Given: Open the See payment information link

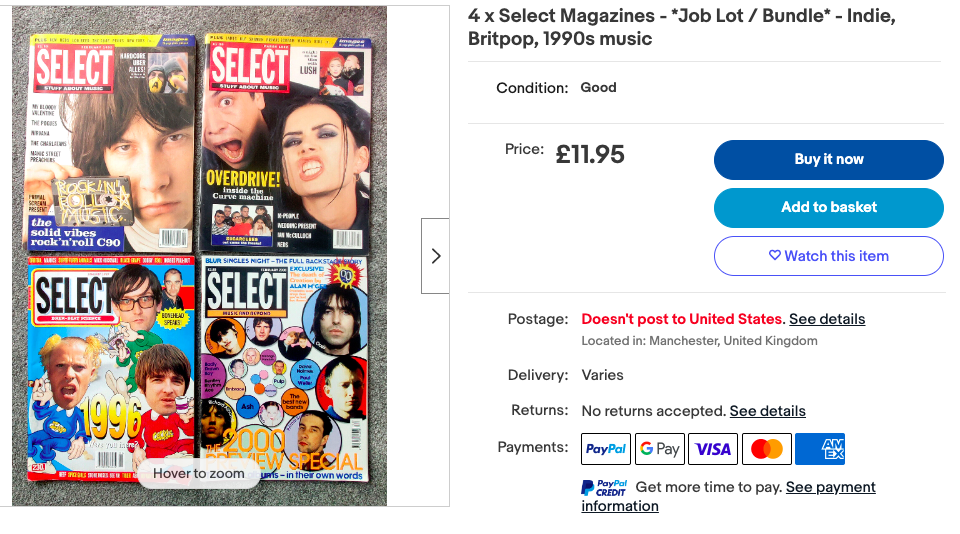Looking at the screenshot, I should [x=728, y=496].
